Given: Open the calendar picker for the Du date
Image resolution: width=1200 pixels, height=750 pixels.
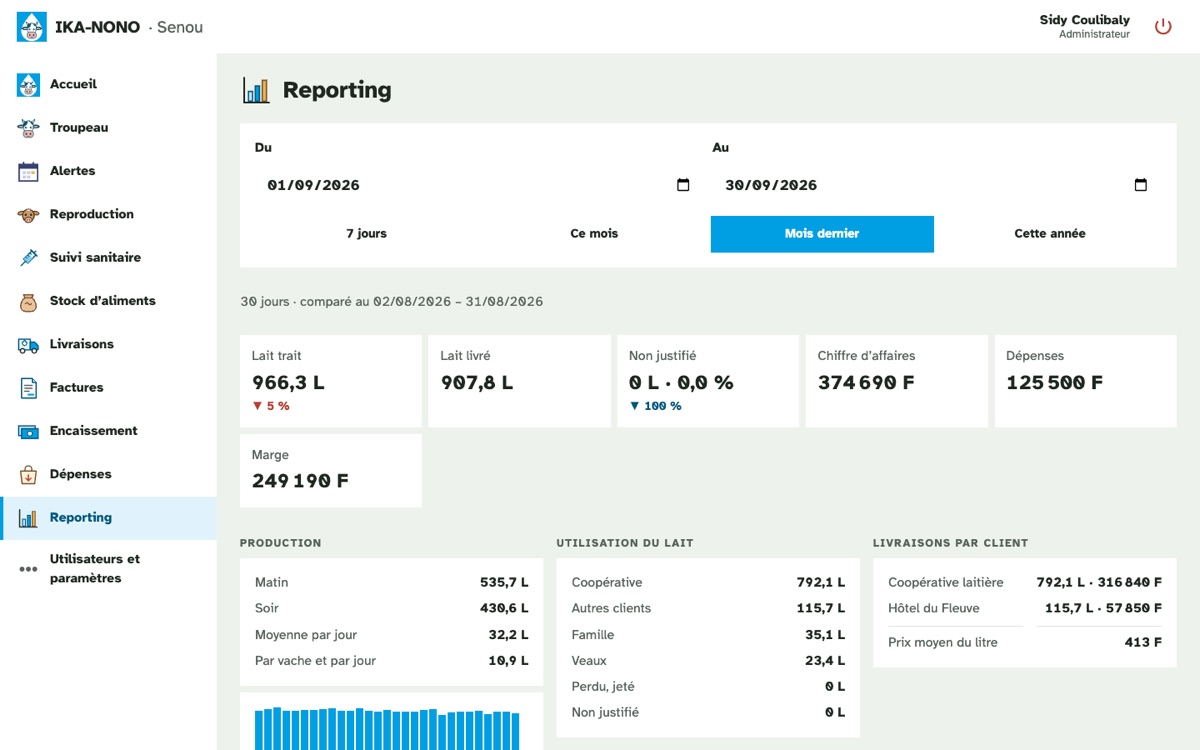Looking at the screenshot, I should click(x=684, y=185).
